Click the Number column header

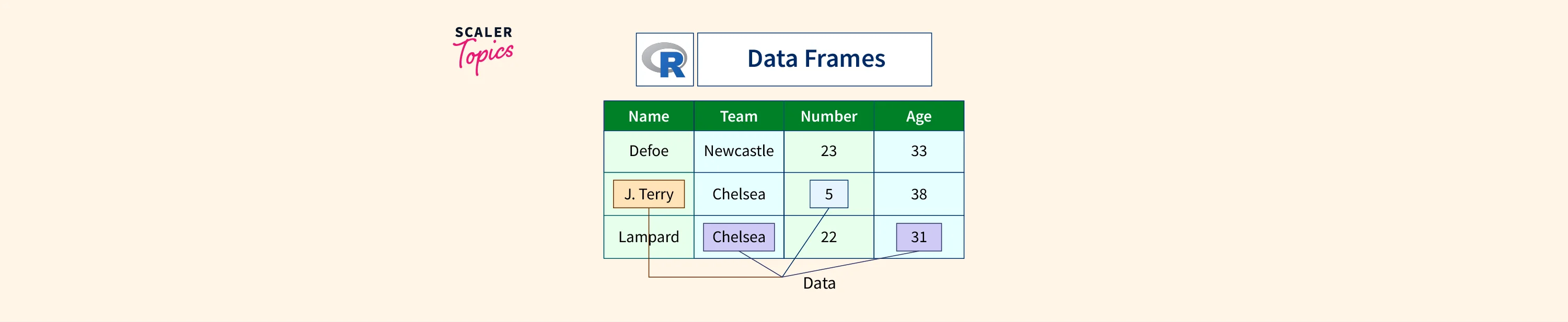828,116
